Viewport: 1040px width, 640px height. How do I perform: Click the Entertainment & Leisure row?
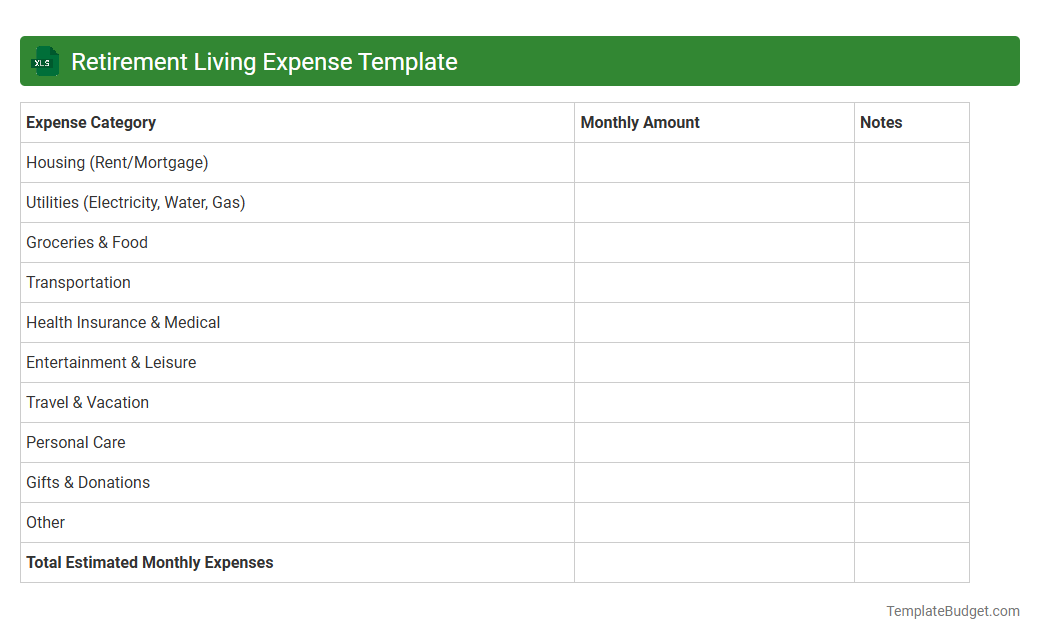coord(111,362)
